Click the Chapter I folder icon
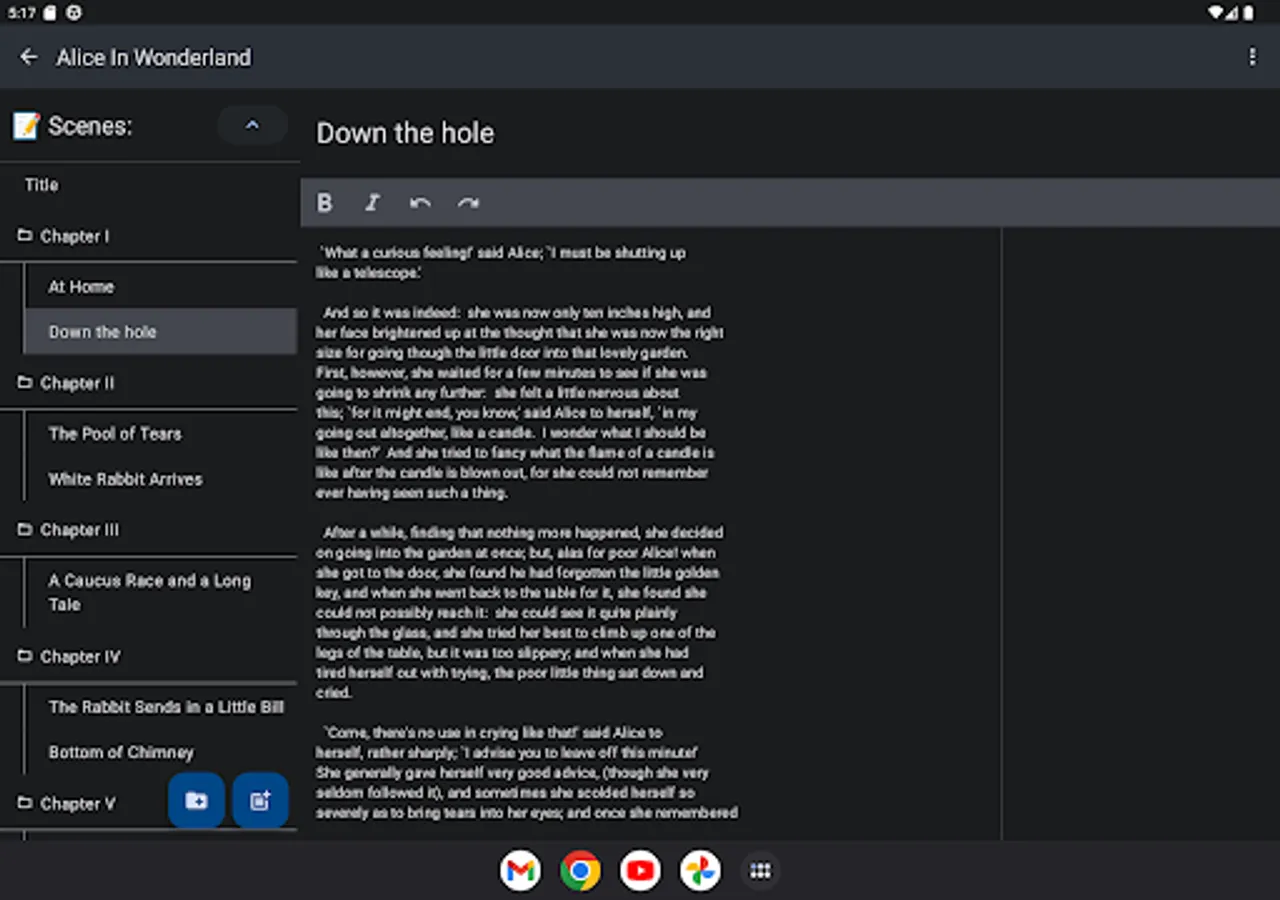 pos(25,236)
